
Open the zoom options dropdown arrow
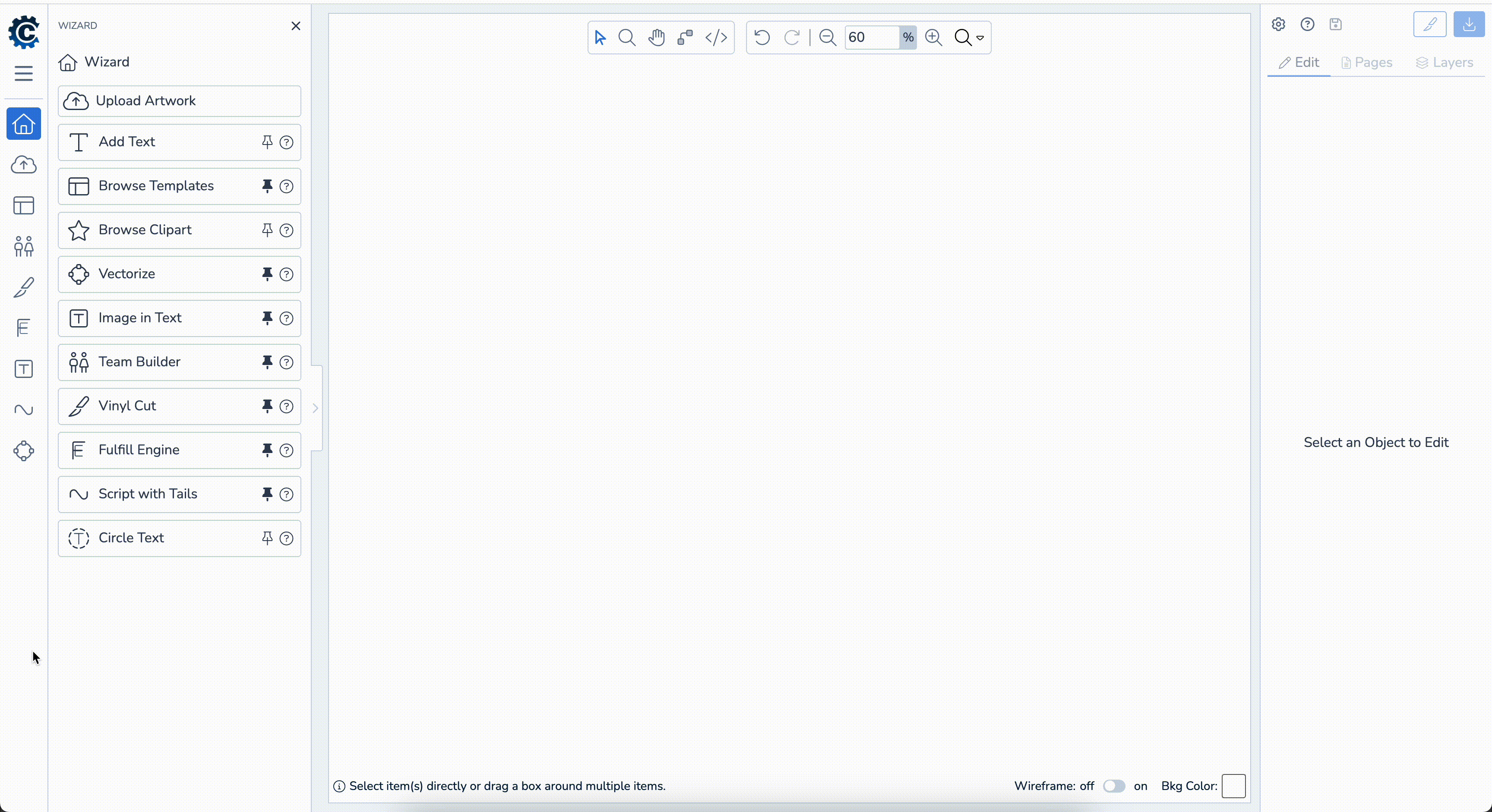(980, 38)
